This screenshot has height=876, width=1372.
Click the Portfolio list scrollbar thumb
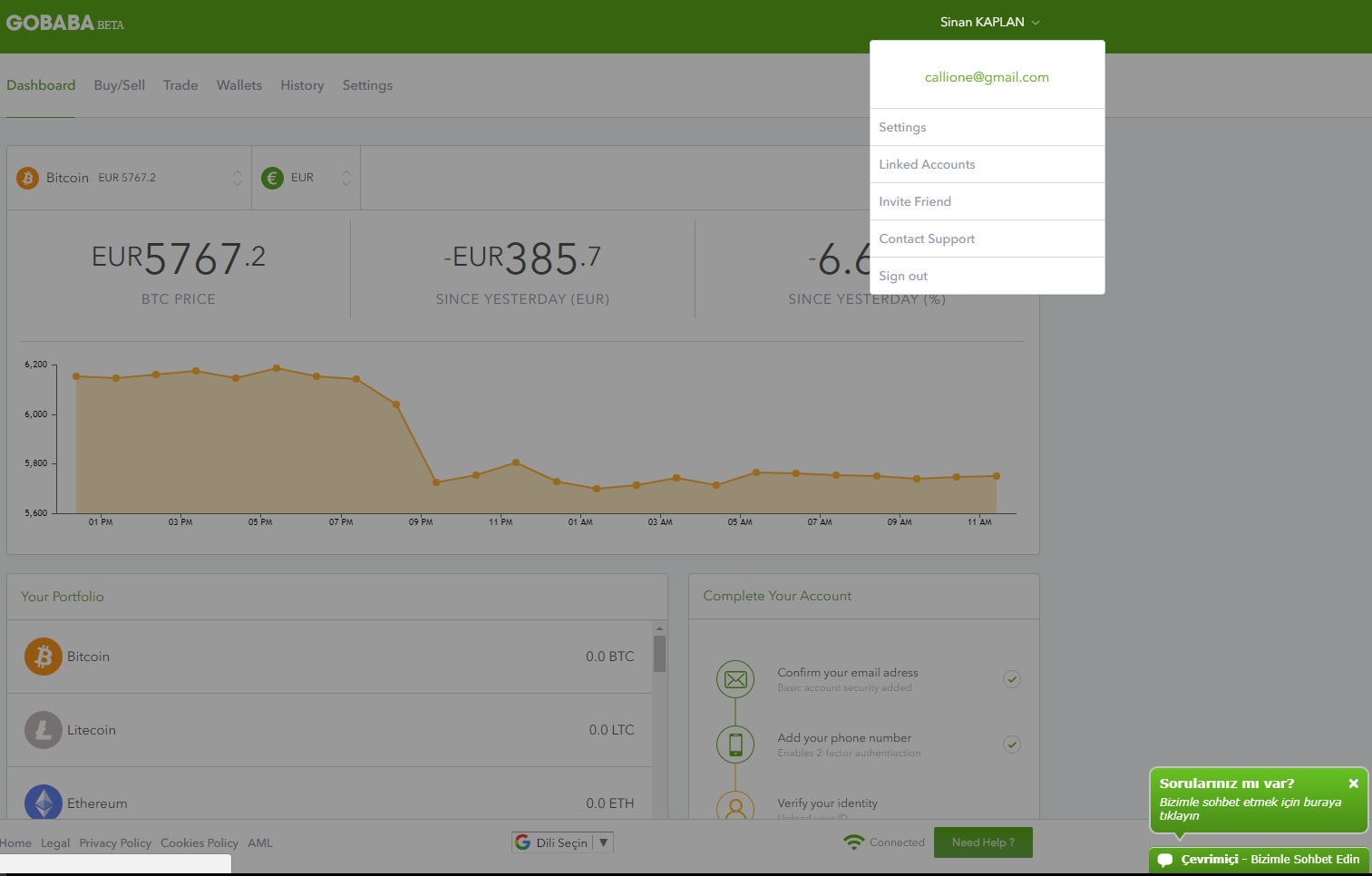(659, 653)
